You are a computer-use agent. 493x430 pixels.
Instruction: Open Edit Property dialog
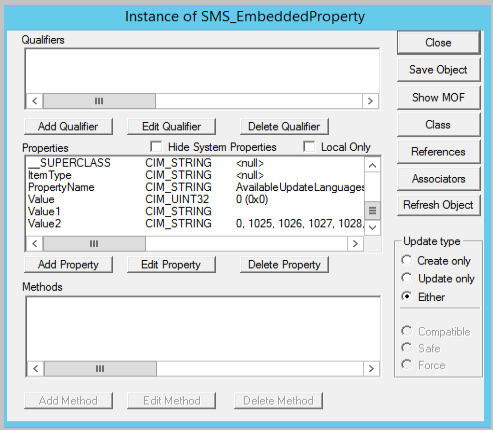click(x=171, y=265)
